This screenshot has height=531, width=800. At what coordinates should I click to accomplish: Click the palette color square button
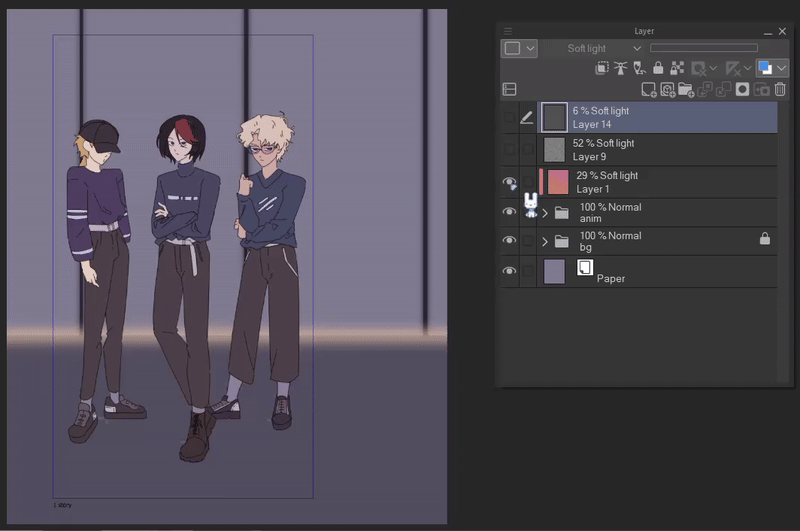513,48
